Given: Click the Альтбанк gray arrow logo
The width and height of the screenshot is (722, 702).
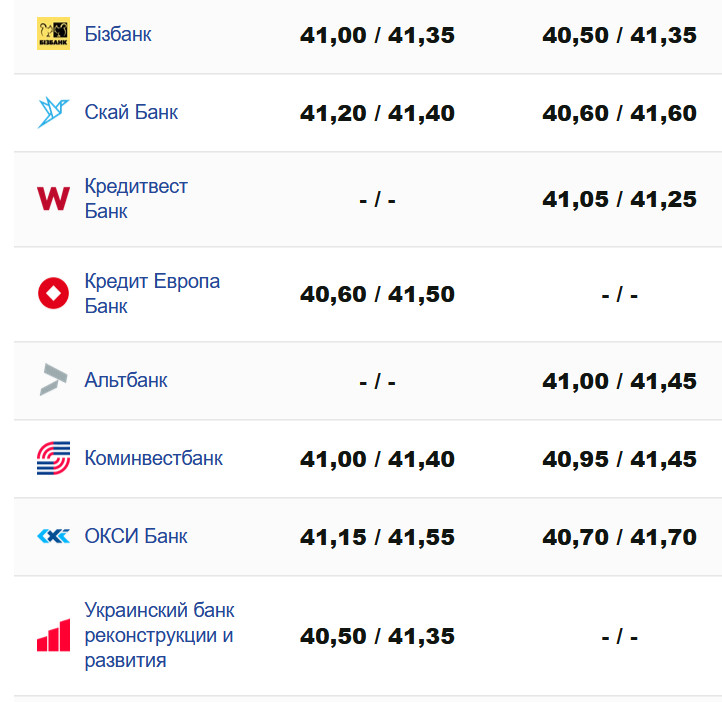Looking at the screenshot, I should [x=53, y=380].
